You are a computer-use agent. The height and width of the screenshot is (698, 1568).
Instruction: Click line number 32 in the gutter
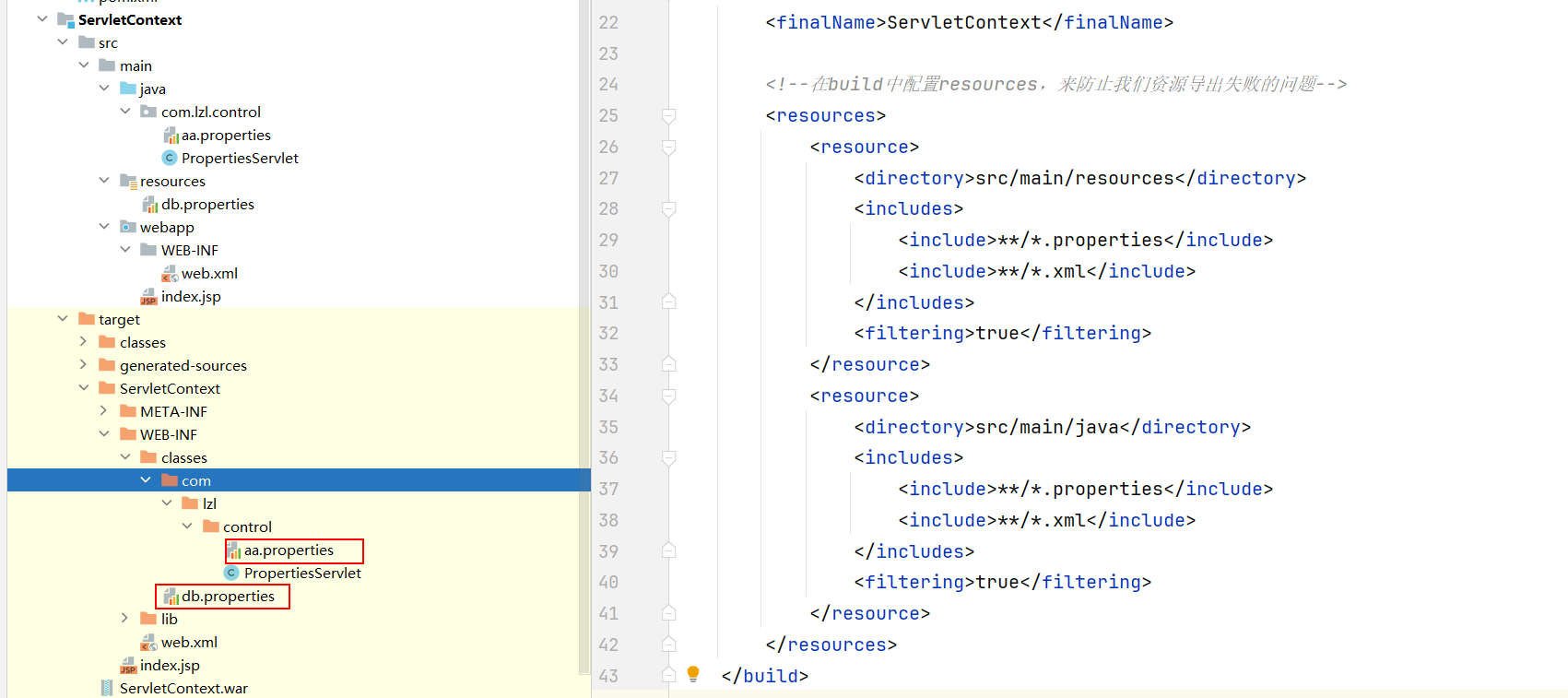pos(608,334)
